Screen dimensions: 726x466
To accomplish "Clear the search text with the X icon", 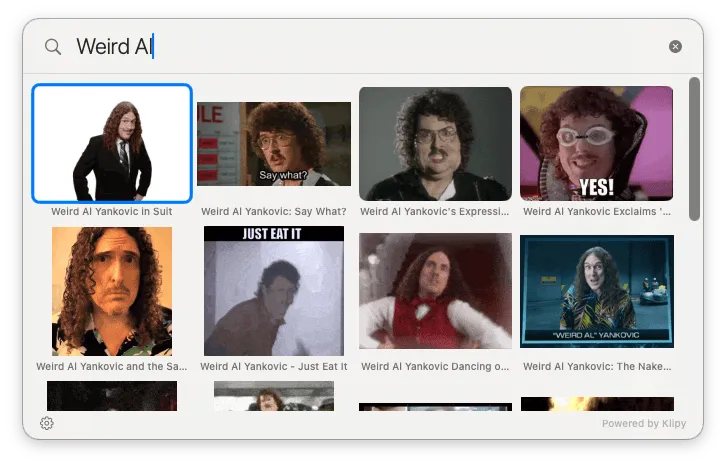I will 675,46.
